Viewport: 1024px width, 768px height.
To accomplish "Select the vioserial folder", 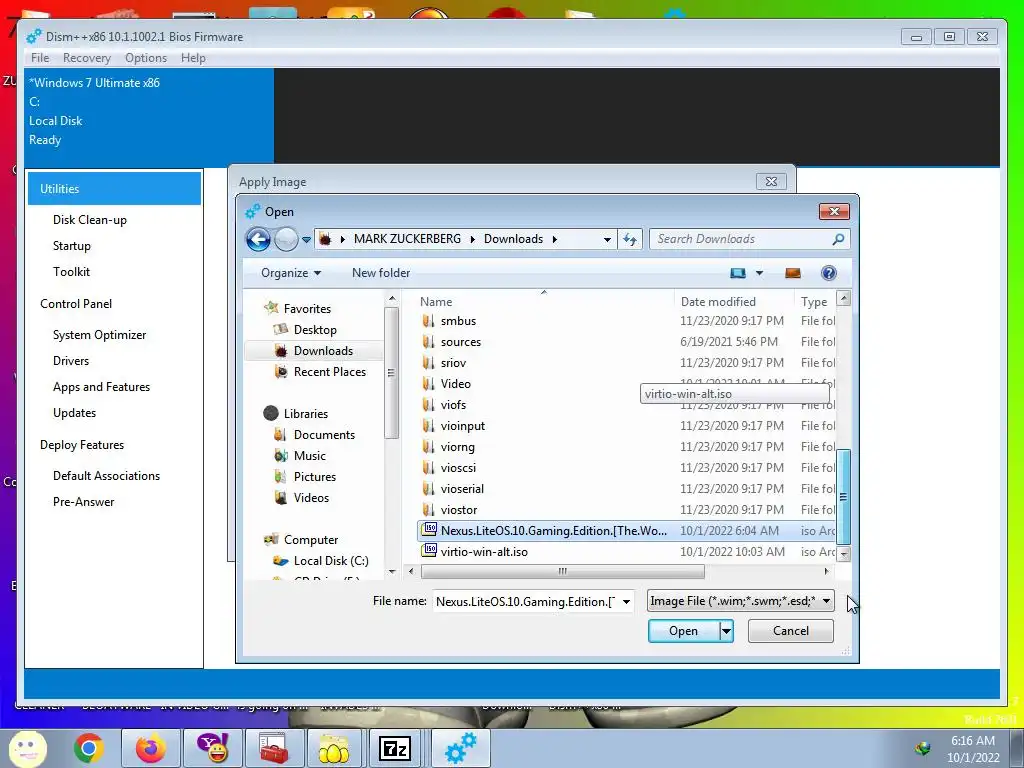I will [462, 488].
